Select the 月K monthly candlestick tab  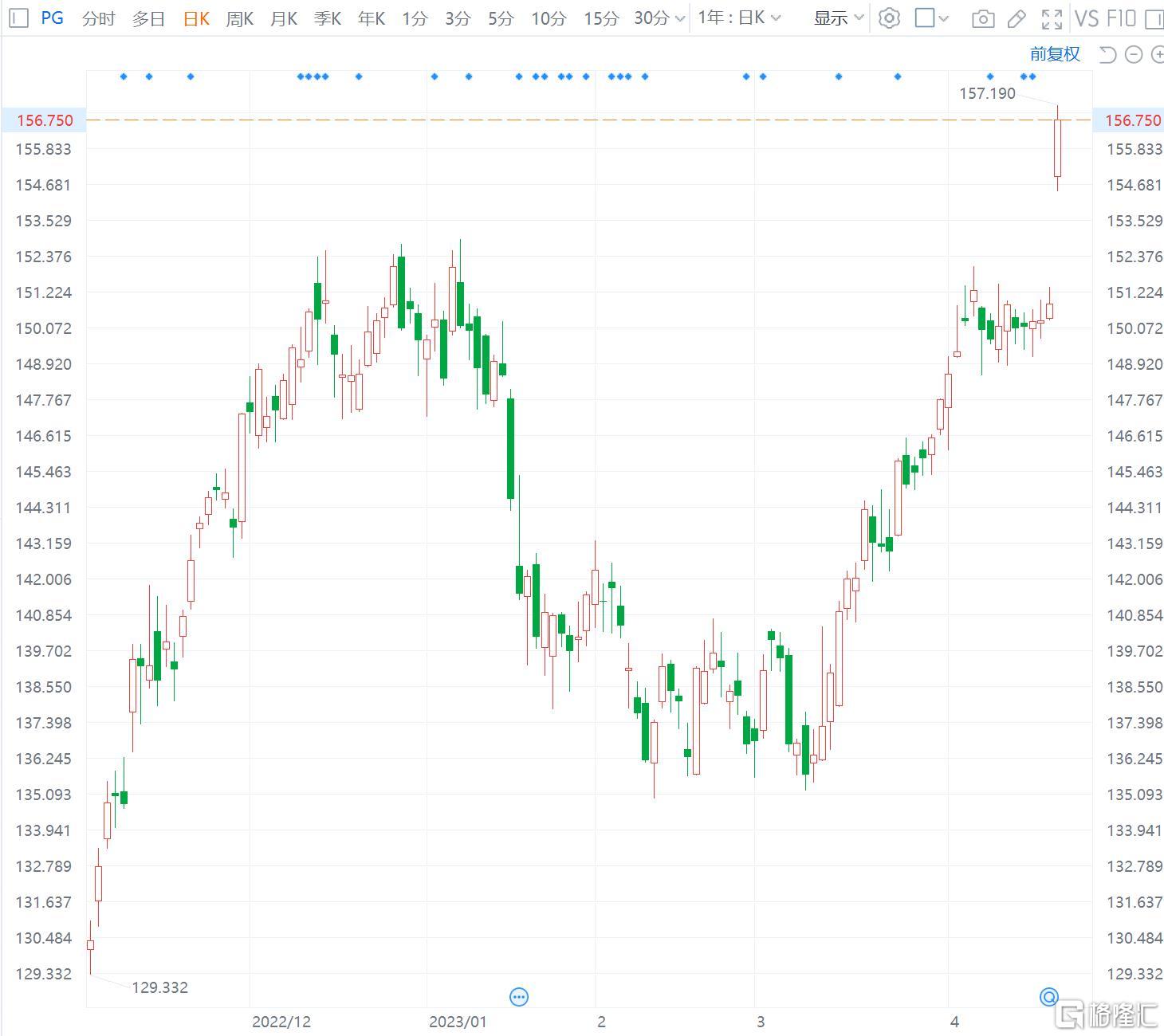click(x=284, y=18)
